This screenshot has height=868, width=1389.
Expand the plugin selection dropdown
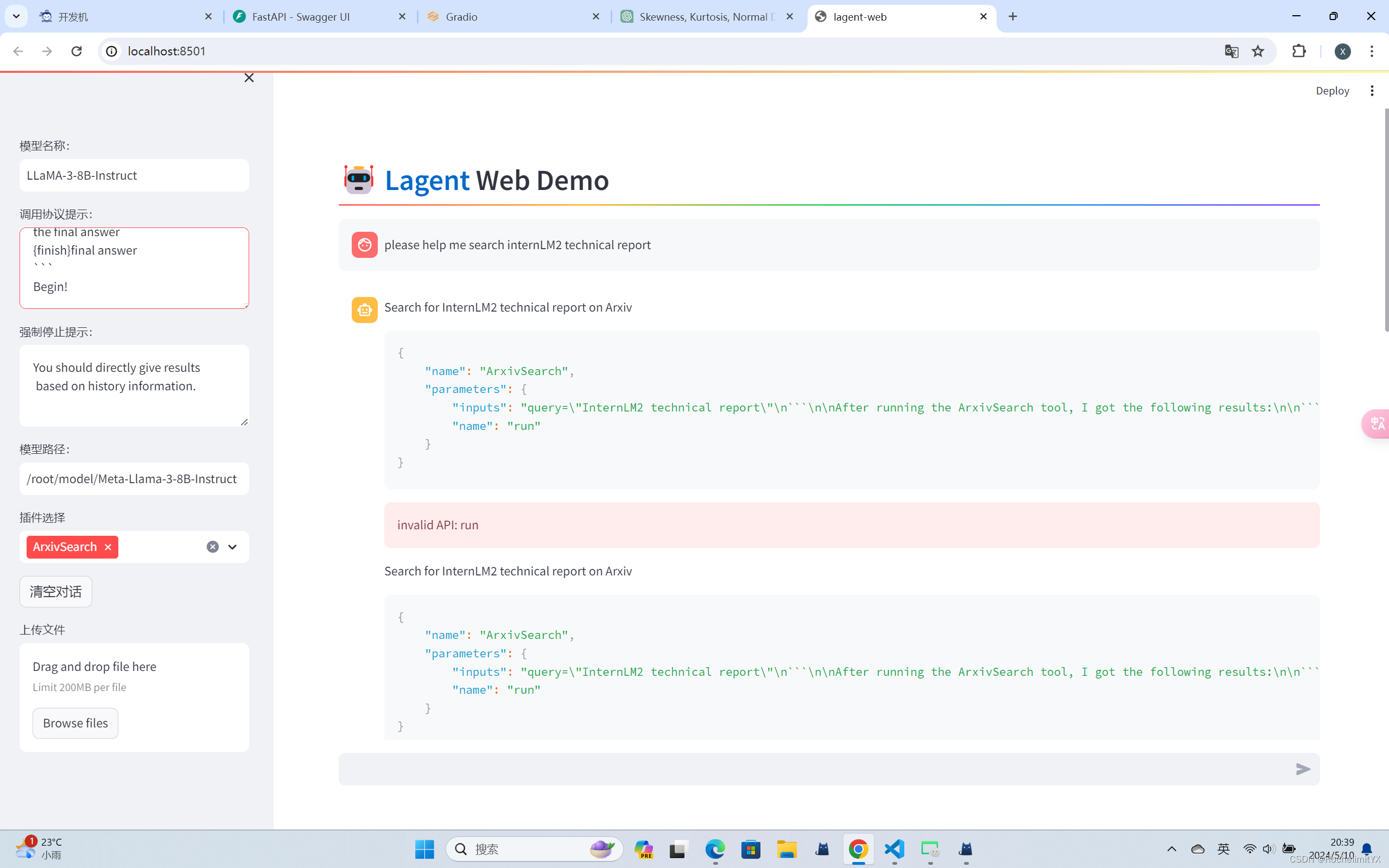[x=232, y=547]
